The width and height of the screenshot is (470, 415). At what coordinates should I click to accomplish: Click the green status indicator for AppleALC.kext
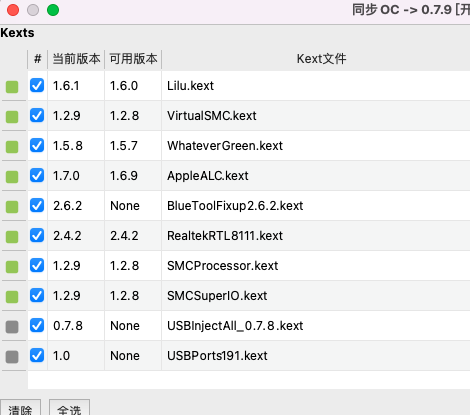pyautogui.click(x=12, y=177)
